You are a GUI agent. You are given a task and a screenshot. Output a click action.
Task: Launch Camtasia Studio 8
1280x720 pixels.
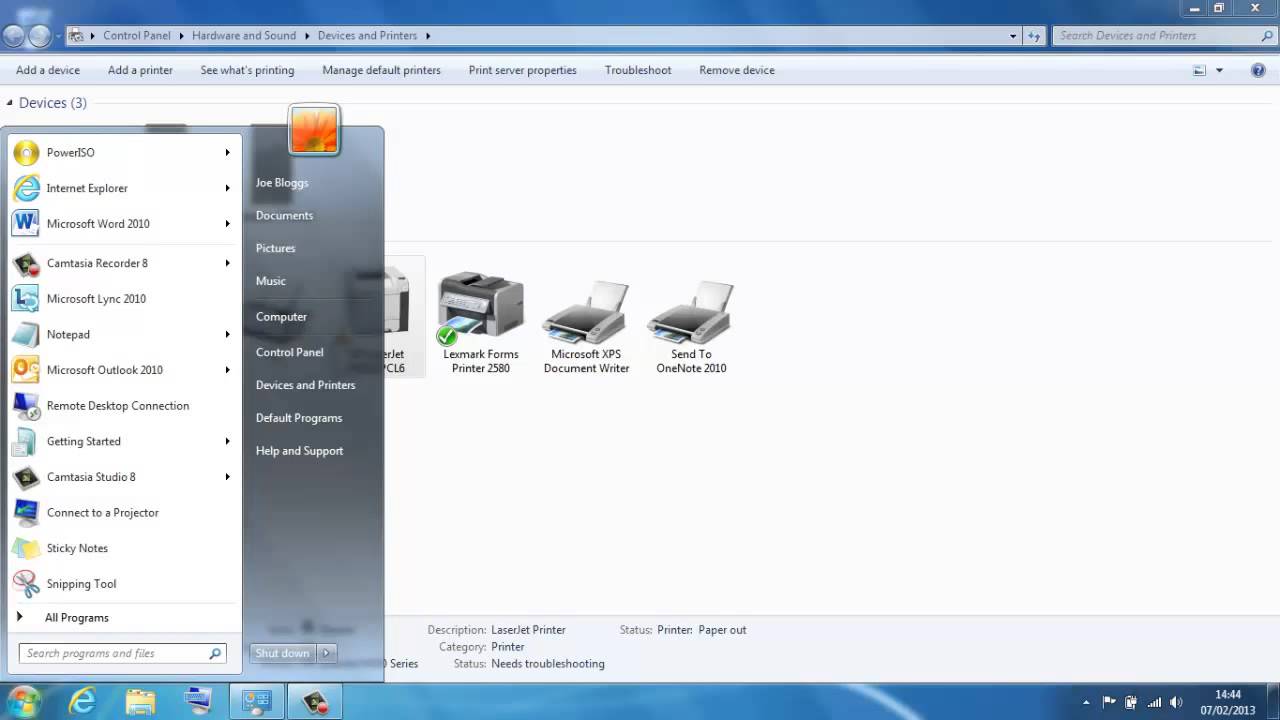click(122, 477)
